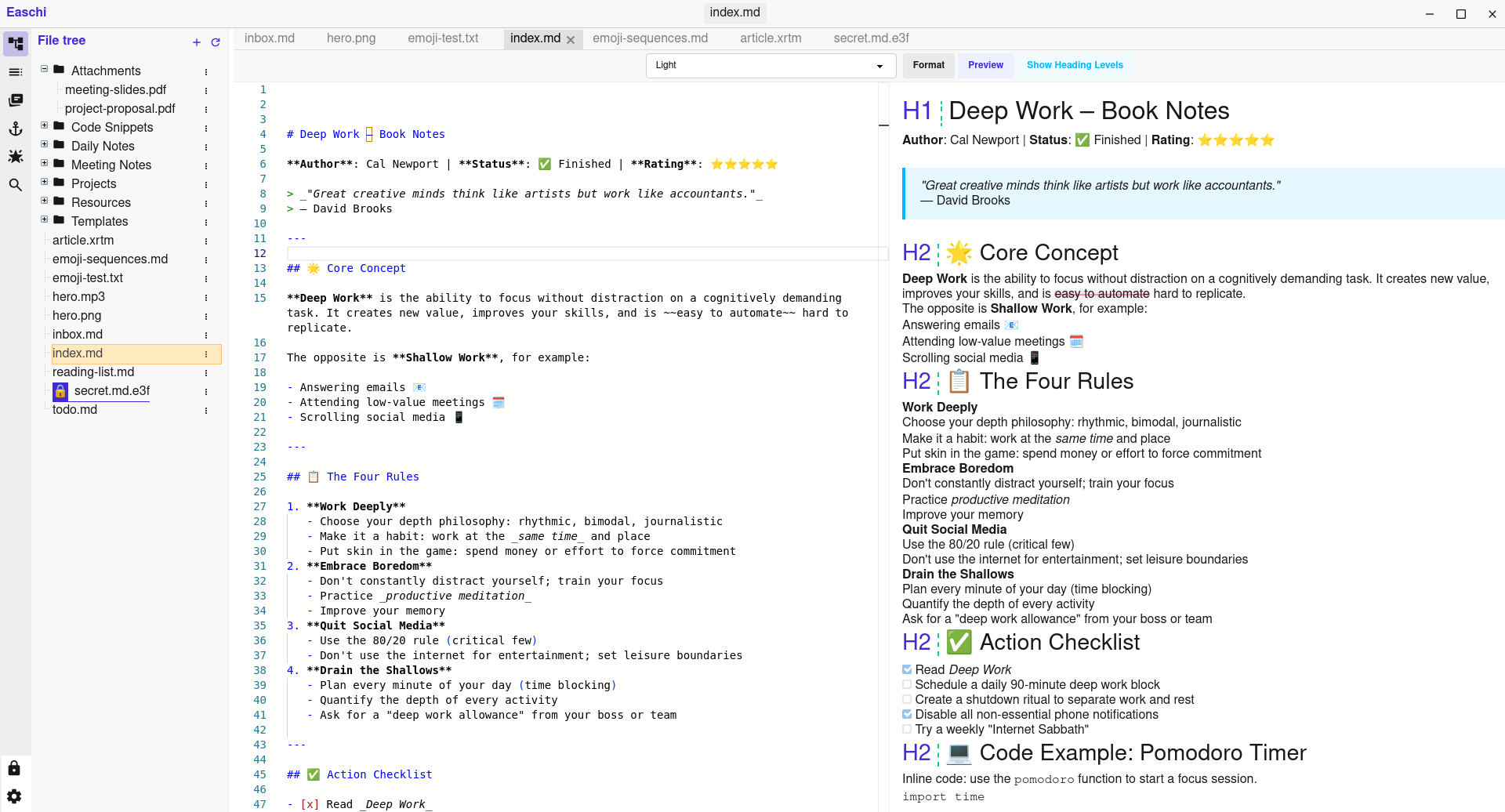Open the Light theme dropdown

[771, 66]
